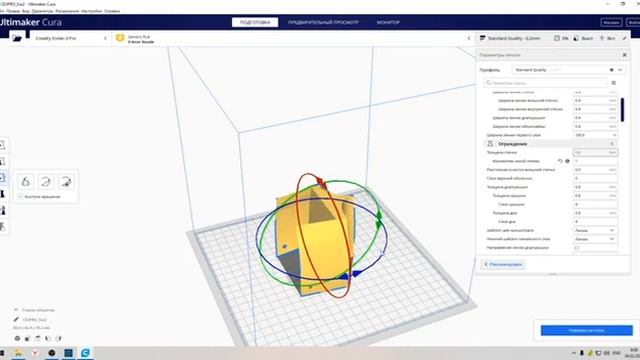Show hidden tray icons chevron

[573, 353]
